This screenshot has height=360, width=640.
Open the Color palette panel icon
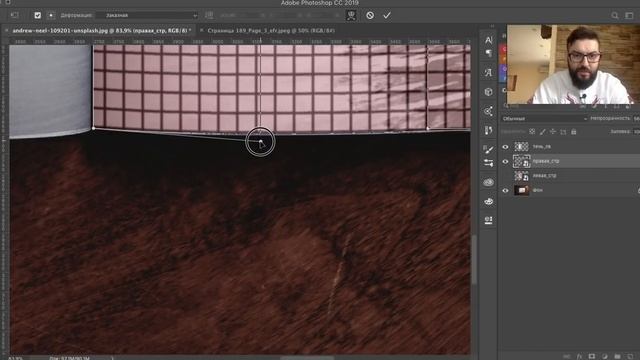[489, 202]
